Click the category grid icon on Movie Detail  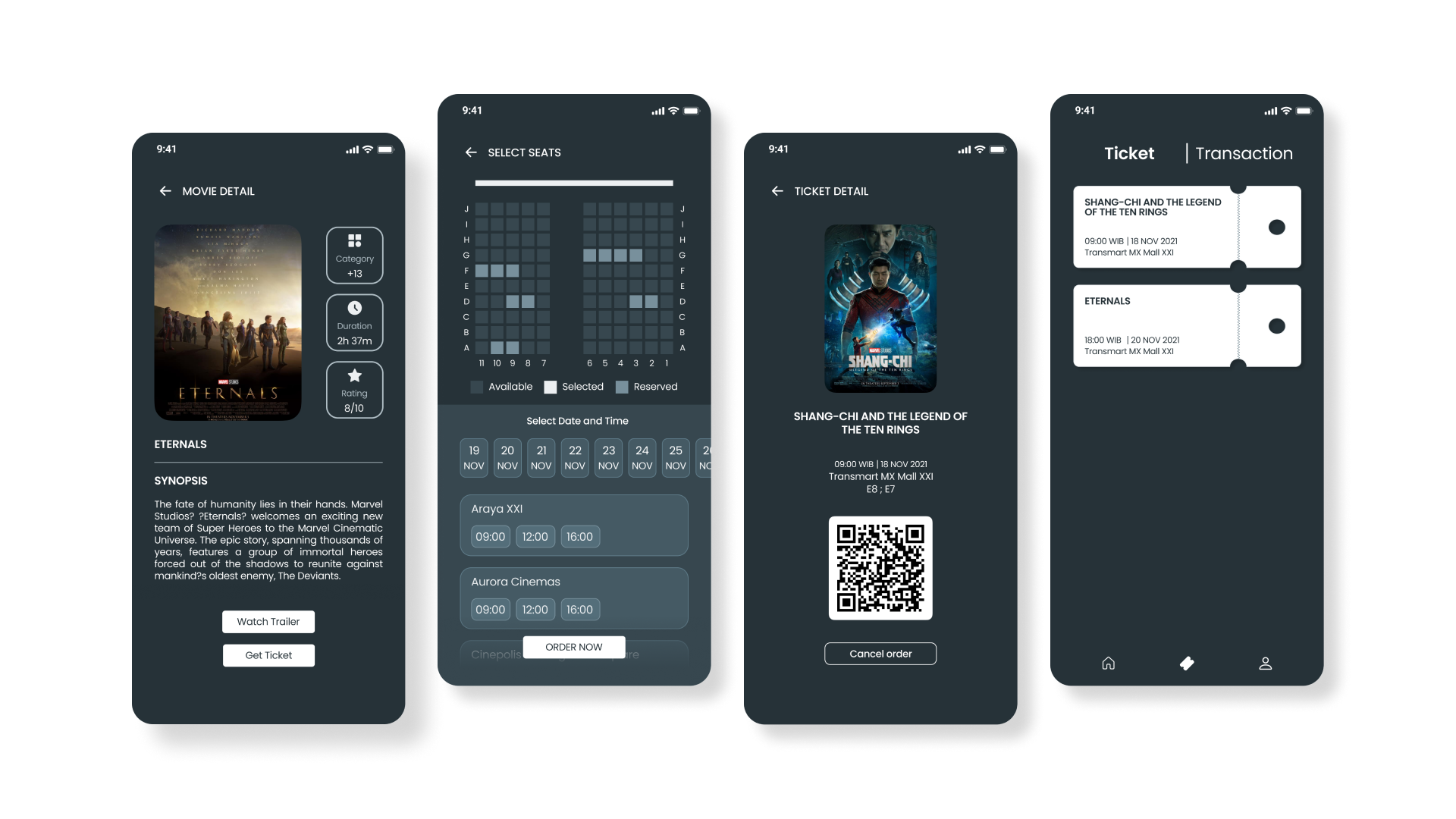(x=354, y=243)
